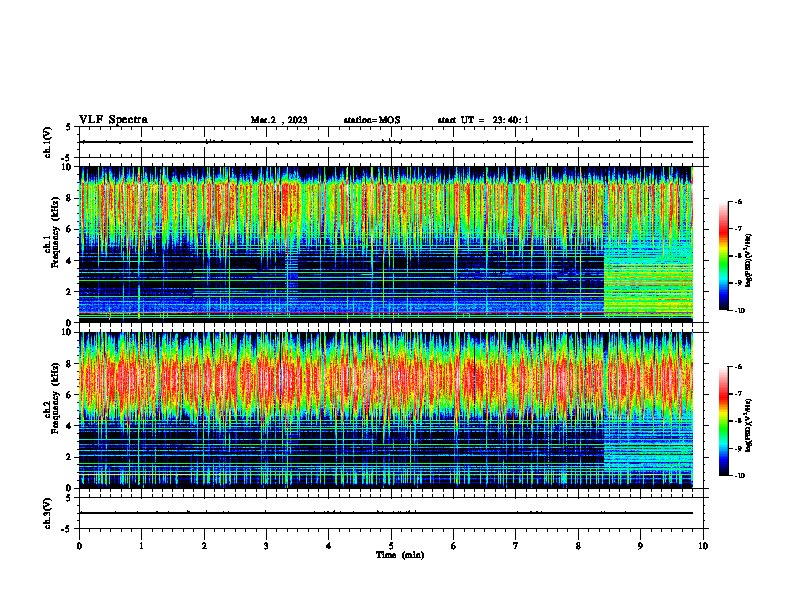Click the ch.1 spectrogram color bar
Screen dimensions: 792x612
click(723, 256)
